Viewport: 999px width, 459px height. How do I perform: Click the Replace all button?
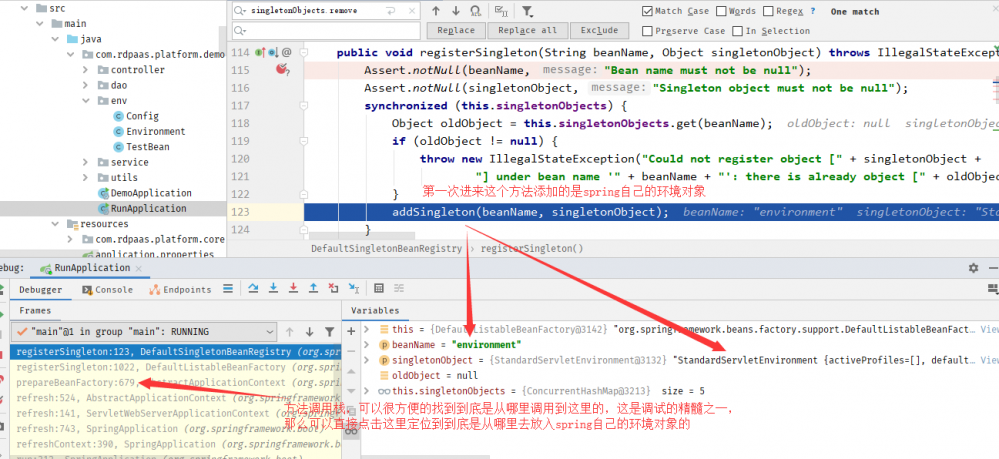point(528,31)
